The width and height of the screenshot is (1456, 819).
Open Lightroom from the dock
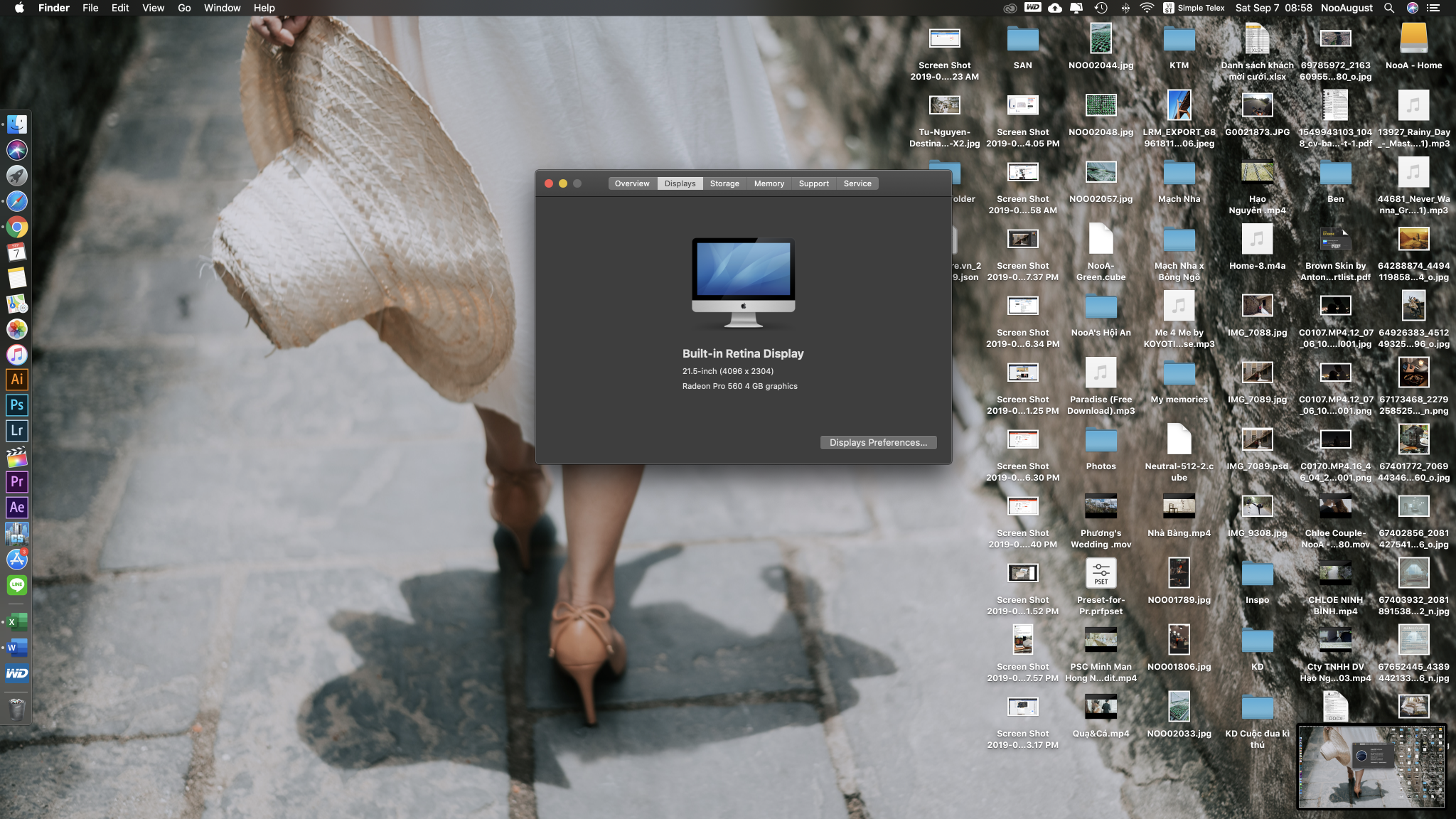17,431
